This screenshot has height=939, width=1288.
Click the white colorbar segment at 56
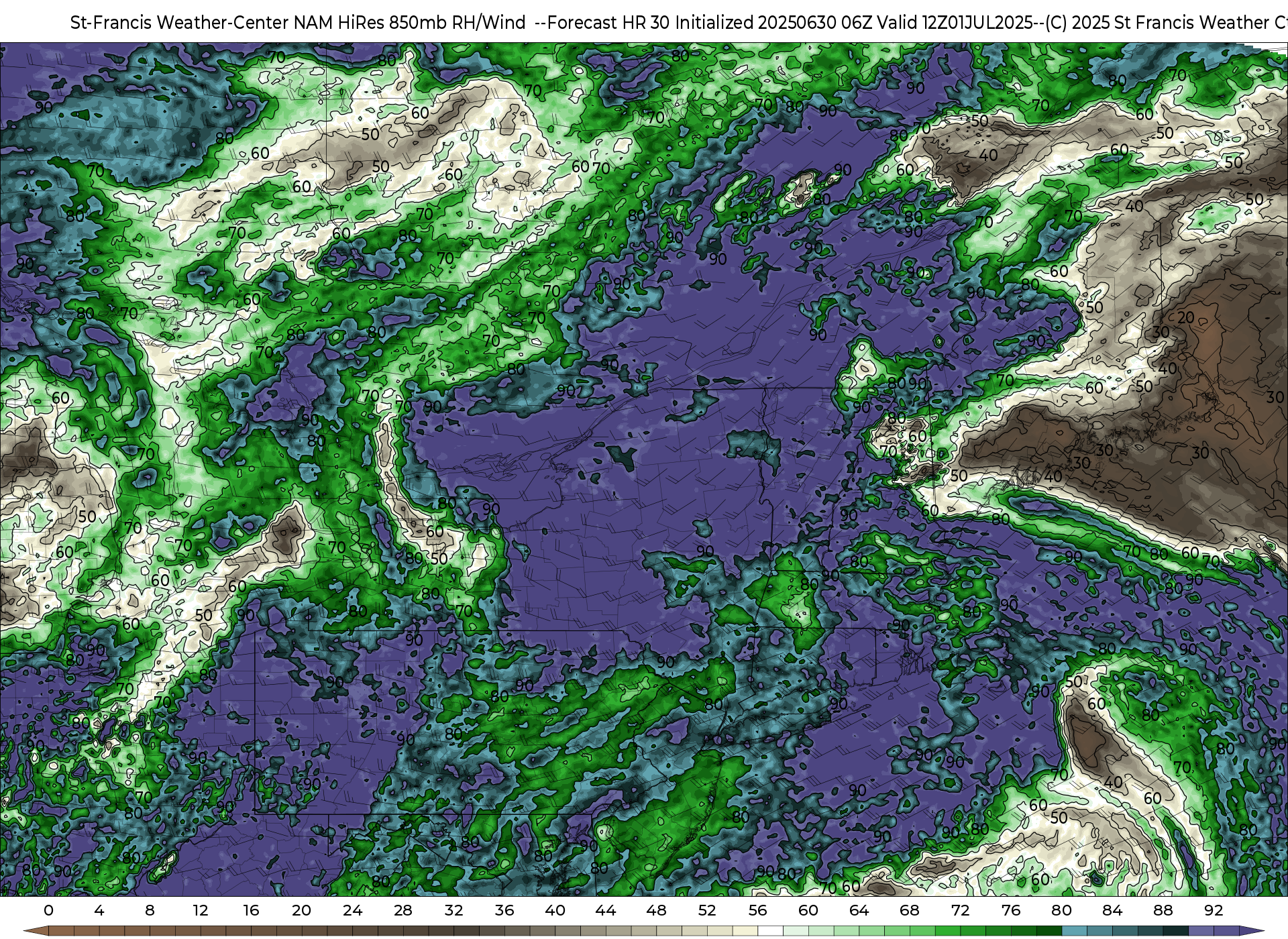[770, 931]
